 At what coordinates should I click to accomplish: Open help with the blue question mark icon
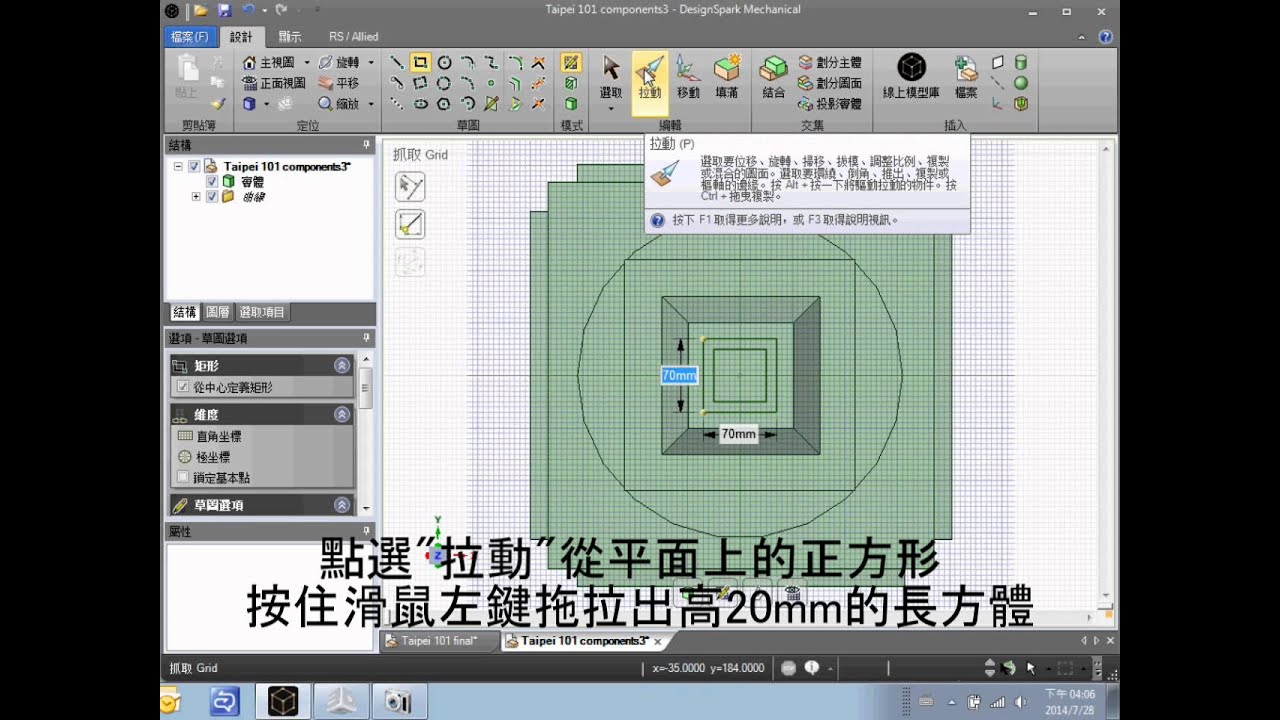tap(1105, 36)
